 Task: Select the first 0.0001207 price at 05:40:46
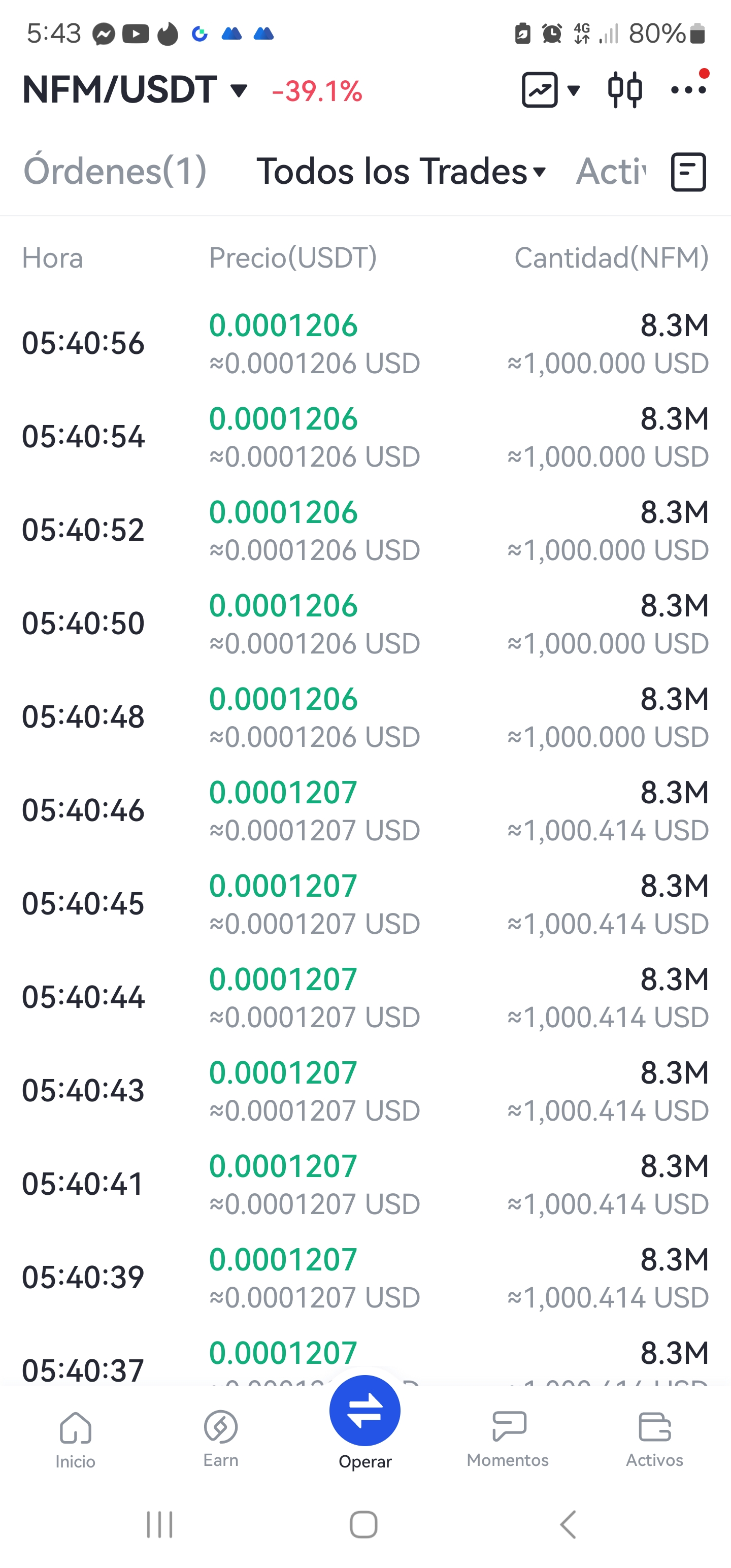click(x=283, y=793)
